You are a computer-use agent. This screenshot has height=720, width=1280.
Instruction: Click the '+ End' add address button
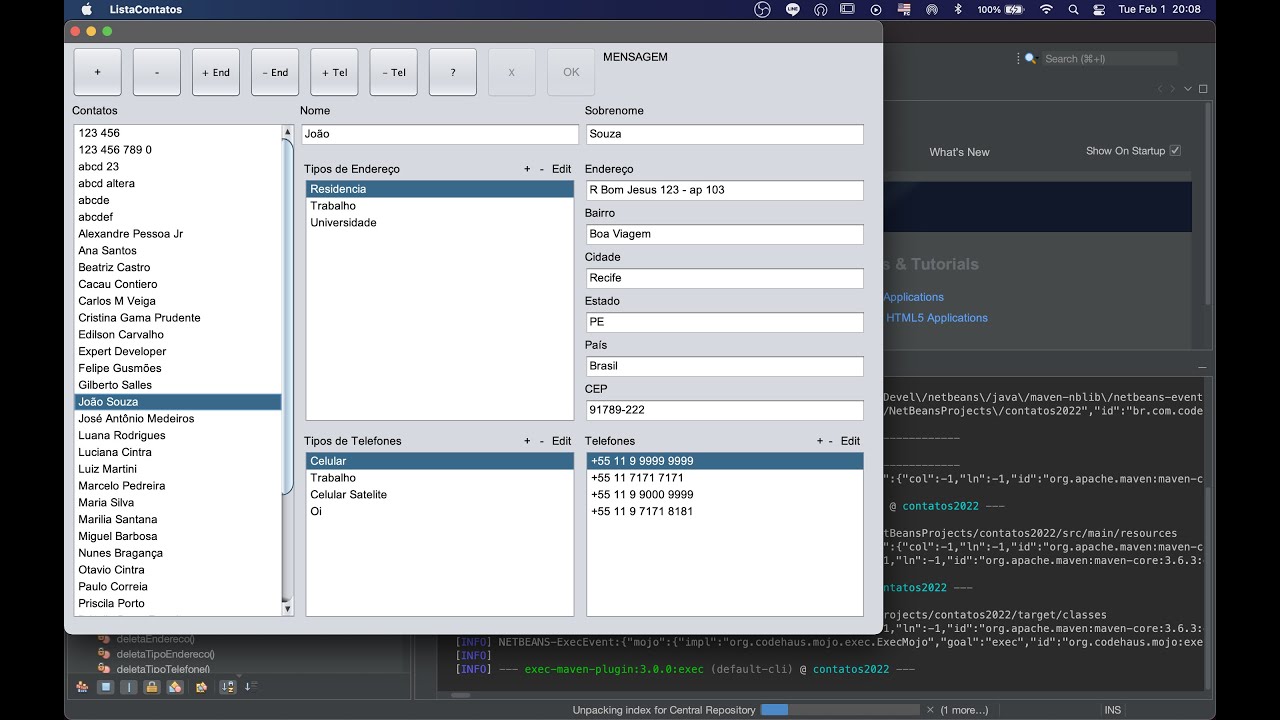tap(216, 72)
